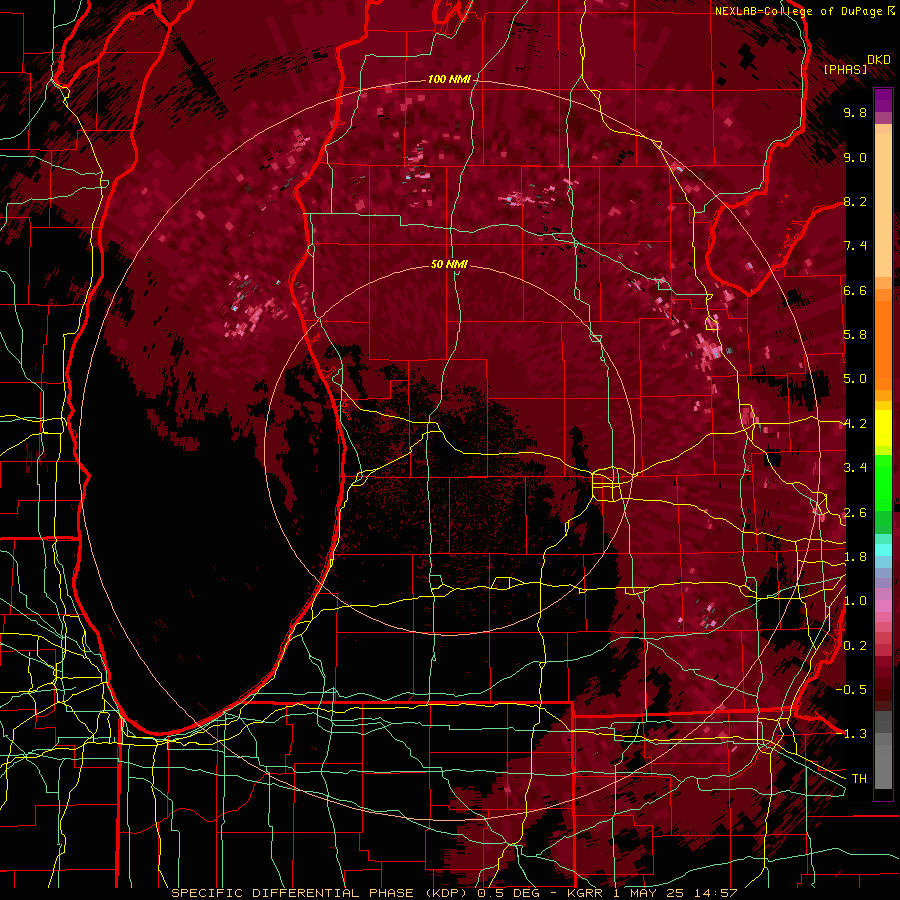Click the [PHAS] legend heading
The width and height of the screenshot is (900, 900).
[845, 69]
